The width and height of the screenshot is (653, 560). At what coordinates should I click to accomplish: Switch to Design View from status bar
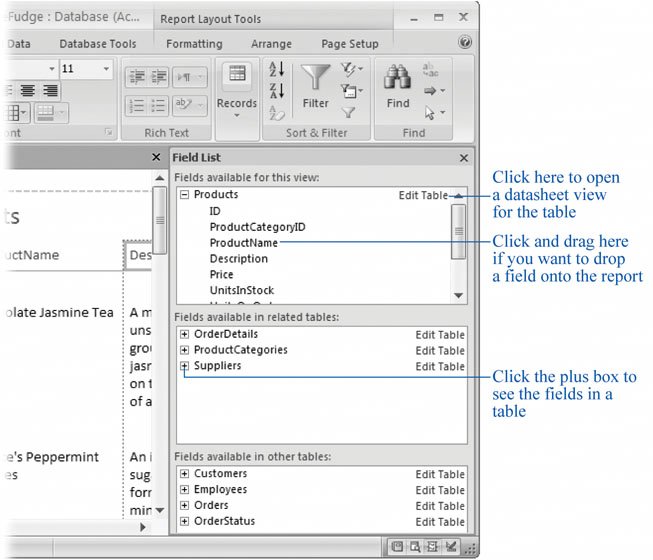tap(452, 546)
